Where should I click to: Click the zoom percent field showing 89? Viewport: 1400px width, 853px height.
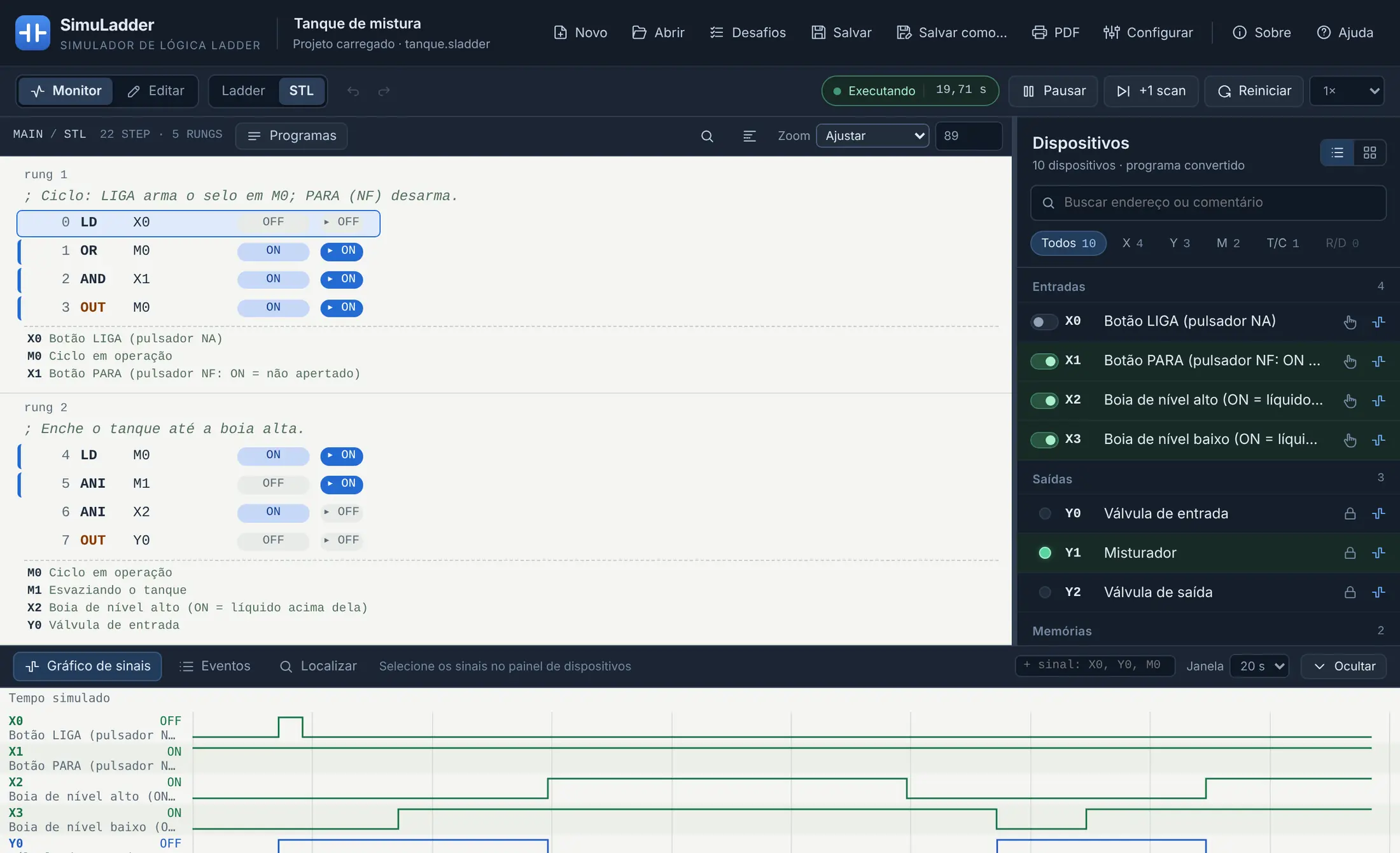coord(968,136)
